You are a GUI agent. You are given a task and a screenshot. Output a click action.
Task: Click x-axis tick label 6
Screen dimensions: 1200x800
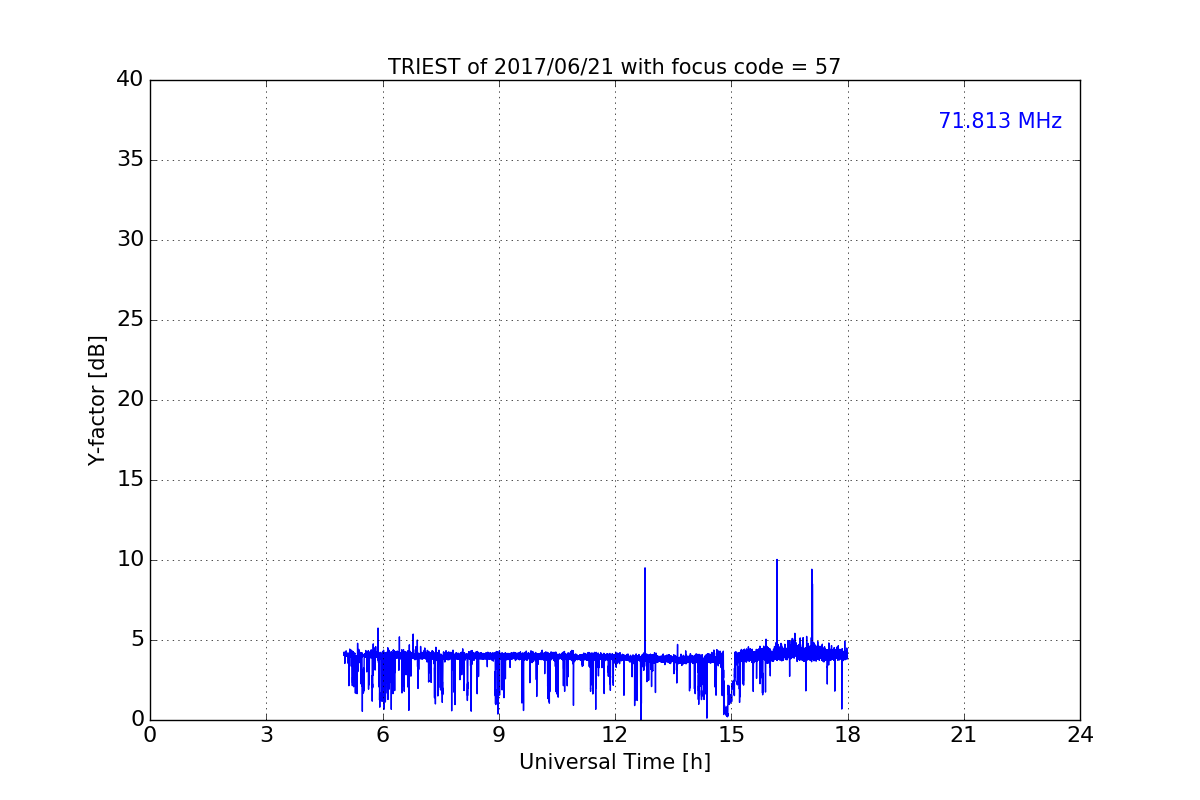click(382, 735)
